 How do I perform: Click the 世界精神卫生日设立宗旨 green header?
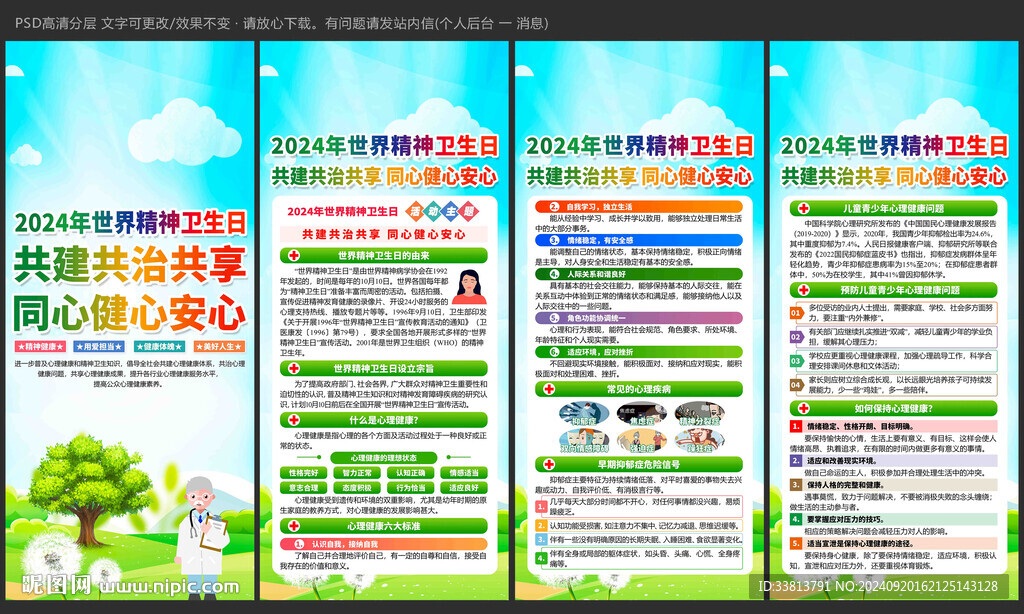tap(383, 368)
